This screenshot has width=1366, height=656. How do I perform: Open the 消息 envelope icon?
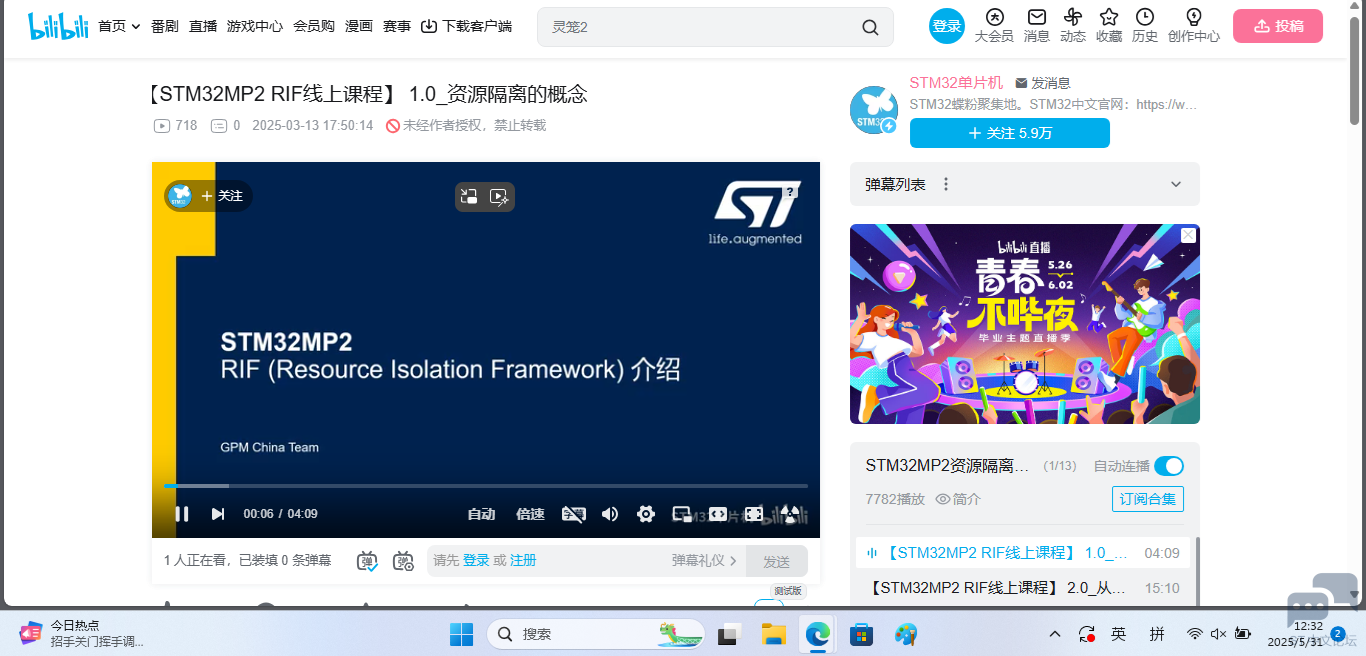(x=1037, y=17)
